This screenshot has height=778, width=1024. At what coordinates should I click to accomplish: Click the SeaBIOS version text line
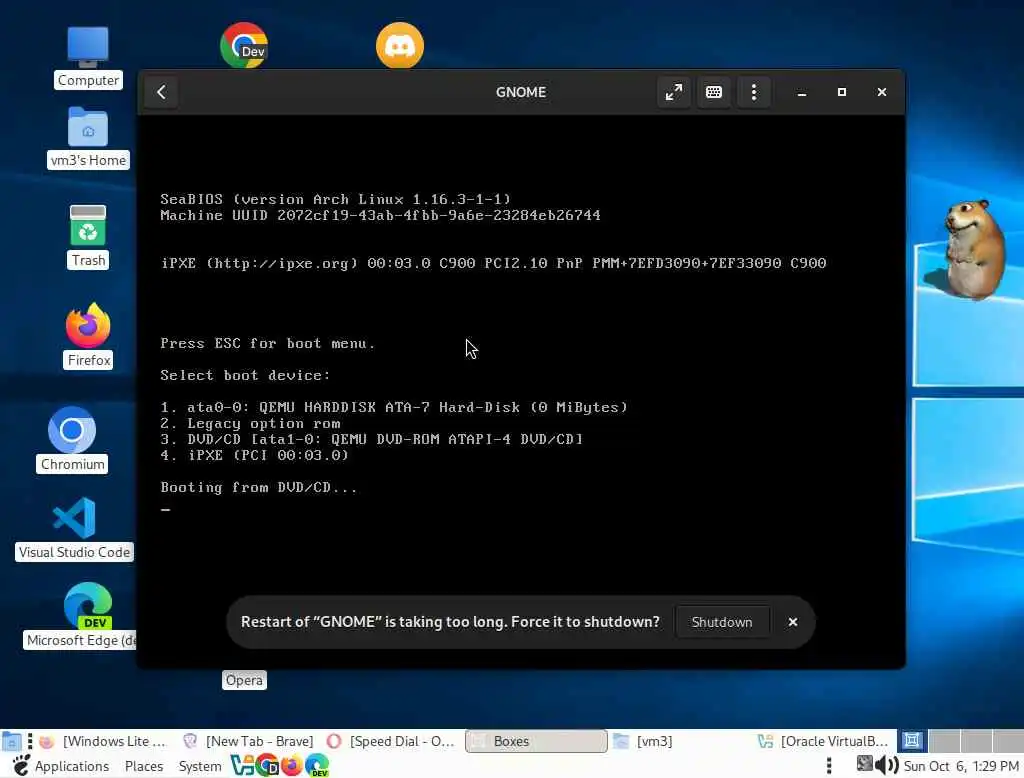pyautogui.click(x=336, y=199)
